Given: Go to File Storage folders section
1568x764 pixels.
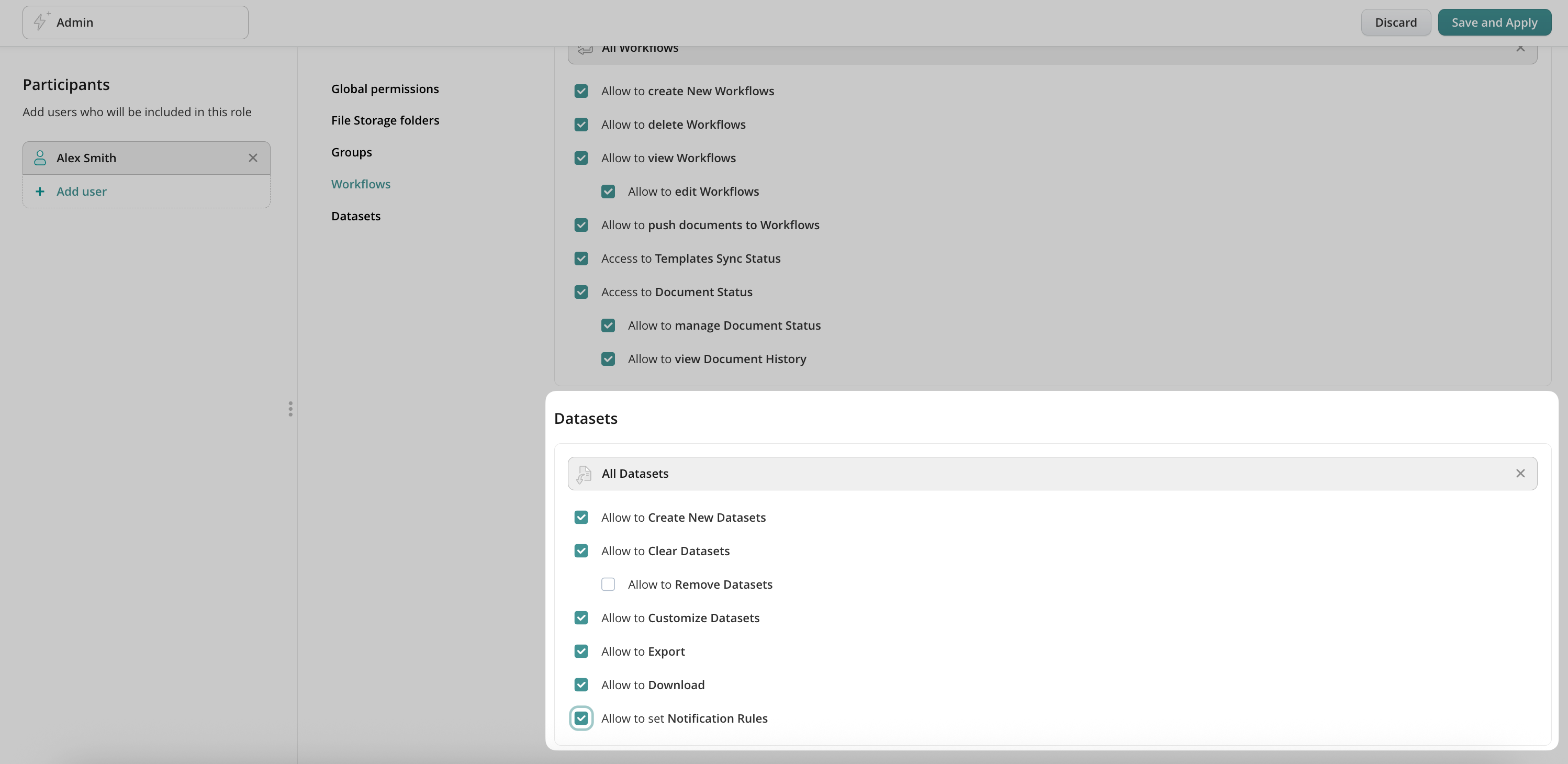Looking at the screenshot, I should point(385,120).
